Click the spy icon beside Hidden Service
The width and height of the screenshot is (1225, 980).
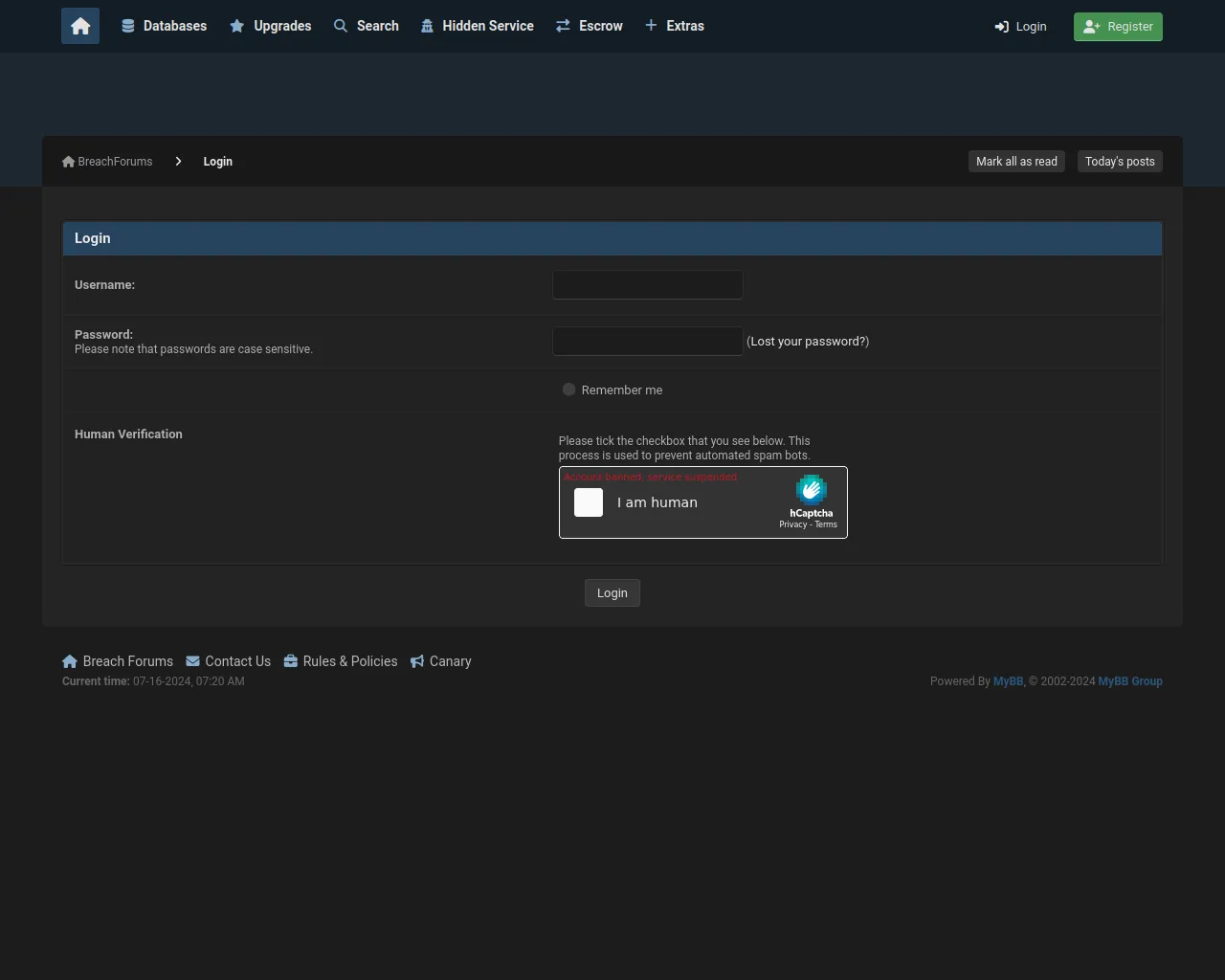tap(427, 26)
